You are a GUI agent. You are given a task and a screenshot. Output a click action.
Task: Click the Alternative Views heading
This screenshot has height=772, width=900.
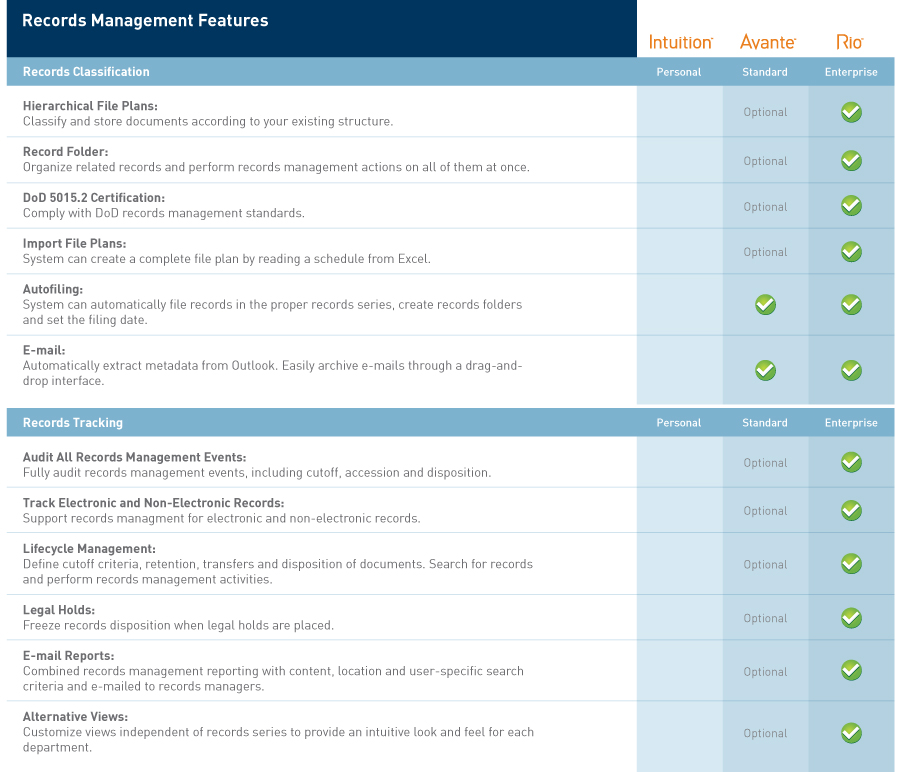tap(75, 717)
